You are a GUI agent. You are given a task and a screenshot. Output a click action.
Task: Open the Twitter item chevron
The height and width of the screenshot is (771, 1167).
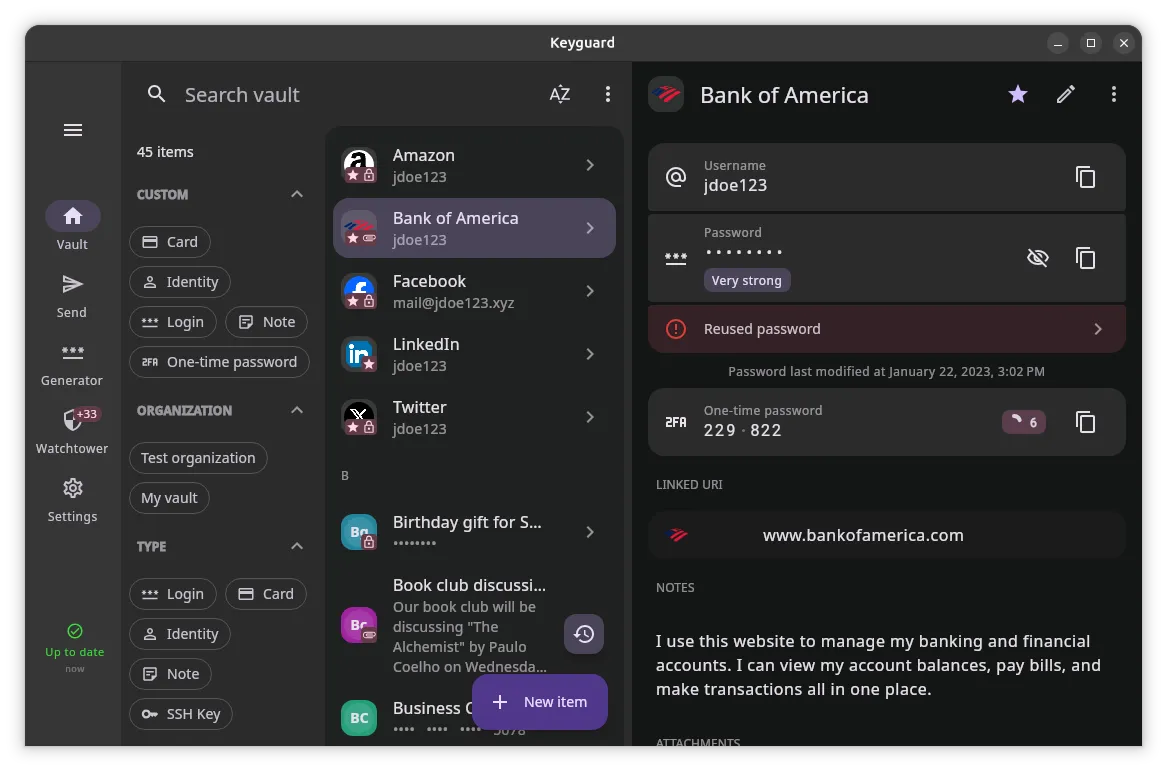(589, 418)
